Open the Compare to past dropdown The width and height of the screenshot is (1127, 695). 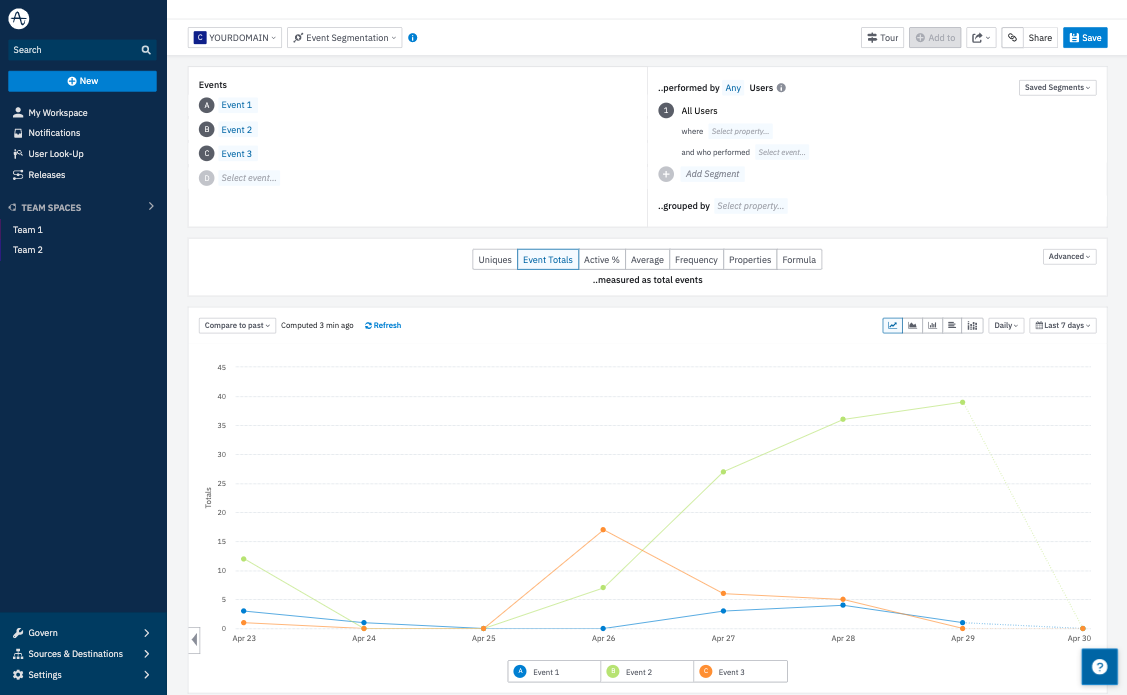pos(236,326)
